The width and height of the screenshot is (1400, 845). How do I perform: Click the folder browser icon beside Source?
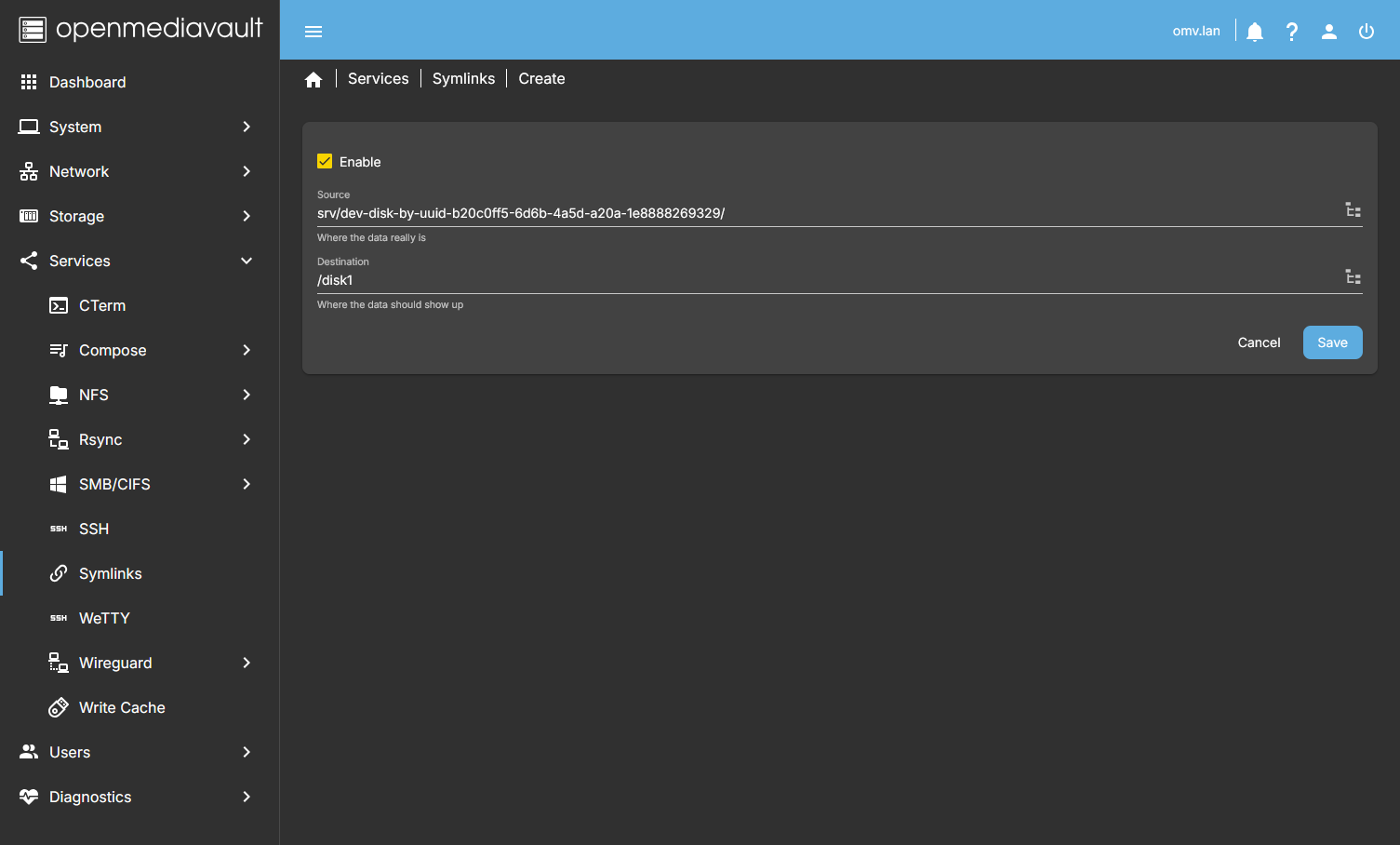[1353, 210]
